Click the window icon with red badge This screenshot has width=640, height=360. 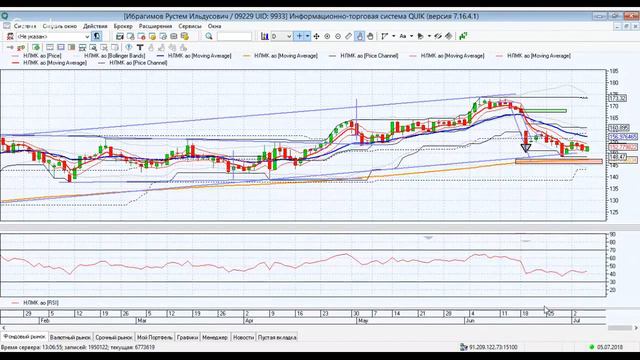pyautogui.click(x=141, y=36)
